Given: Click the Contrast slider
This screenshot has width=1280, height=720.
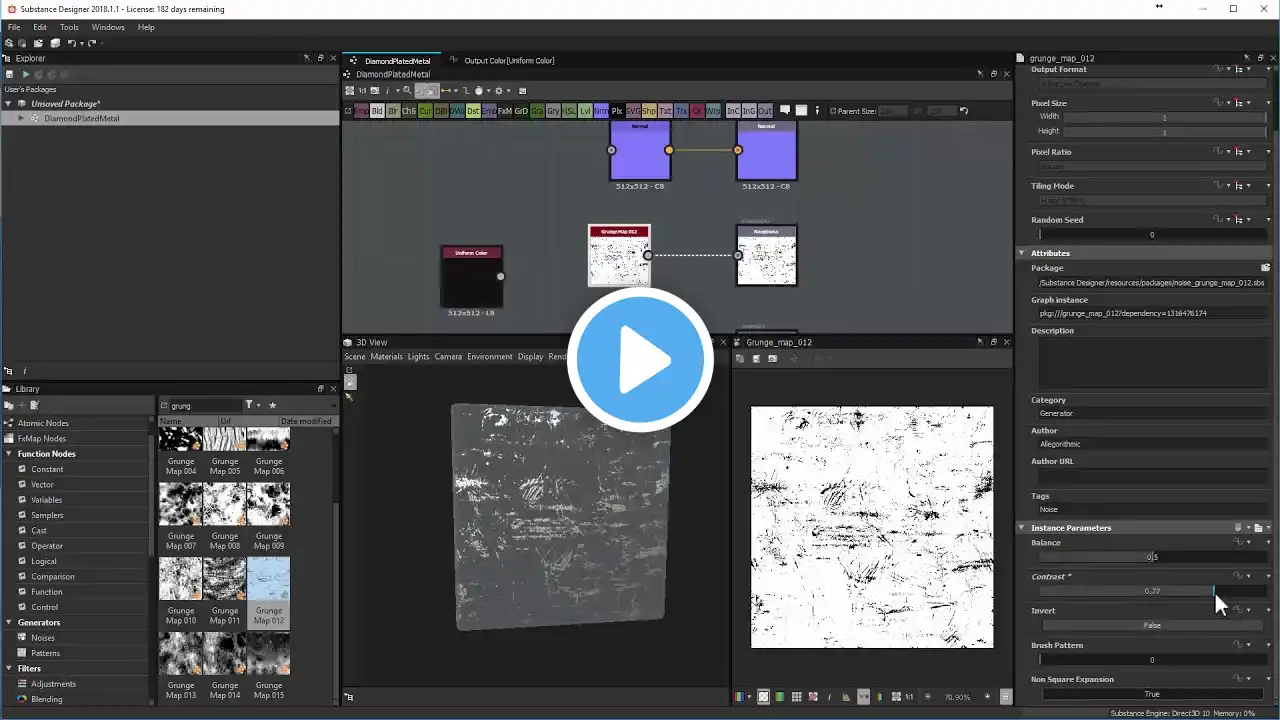Looking at the screenshot, I should (x=1152, y=591).
